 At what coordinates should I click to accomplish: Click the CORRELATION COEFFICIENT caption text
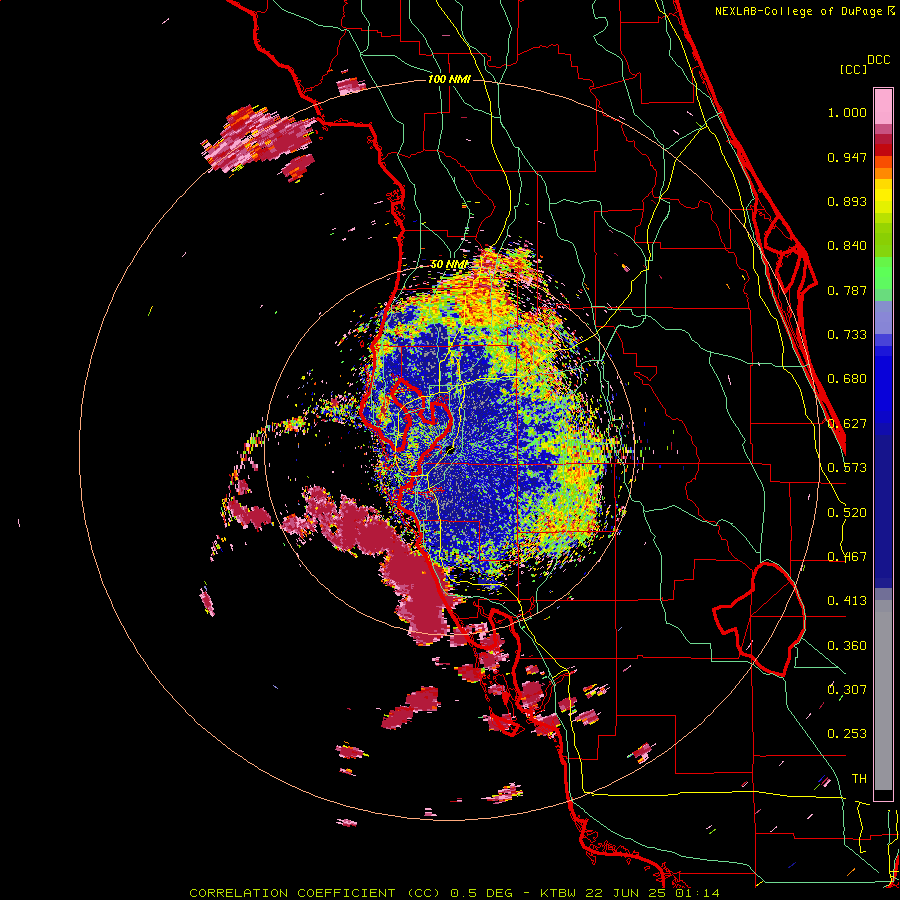click(292, 893)
